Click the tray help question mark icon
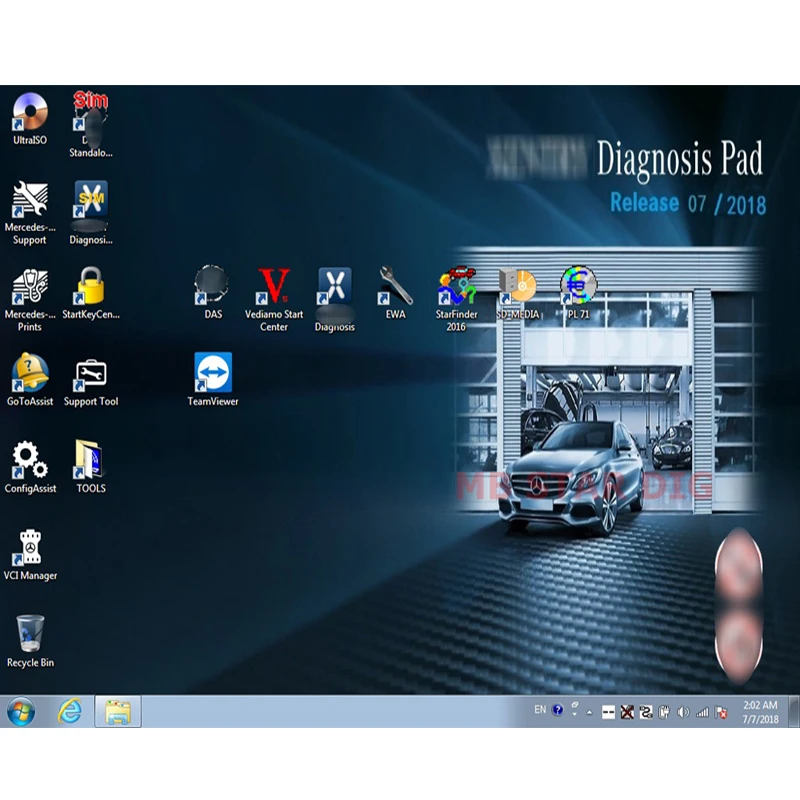The image size is (800, 800). click(x=558, y=710)
